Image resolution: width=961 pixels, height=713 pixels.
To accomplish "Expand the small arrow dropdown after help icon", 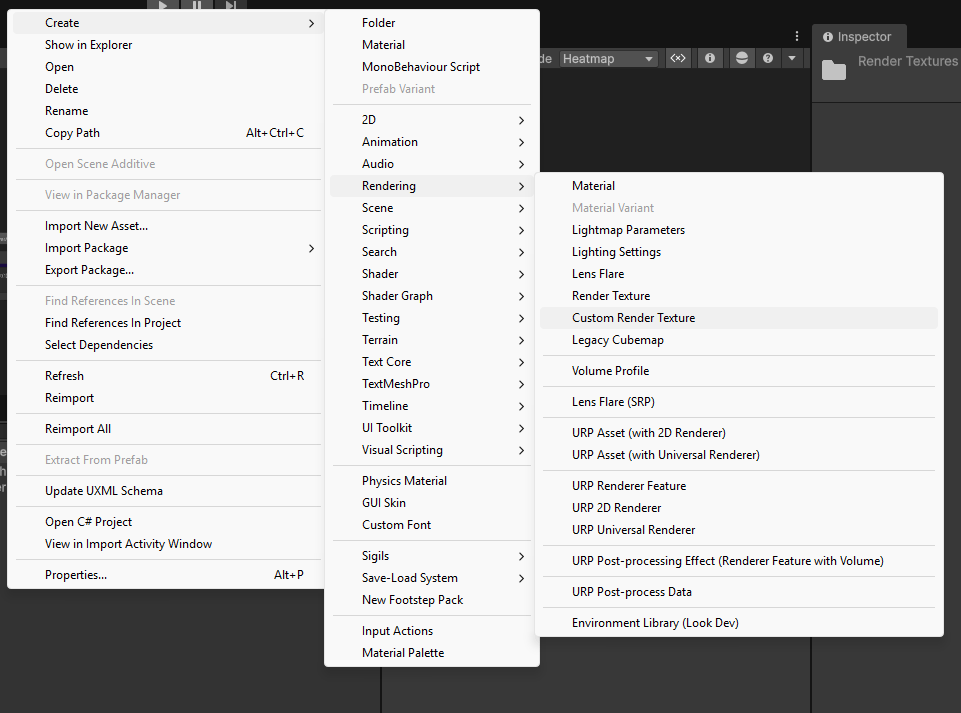I will (x=792, y=59).
